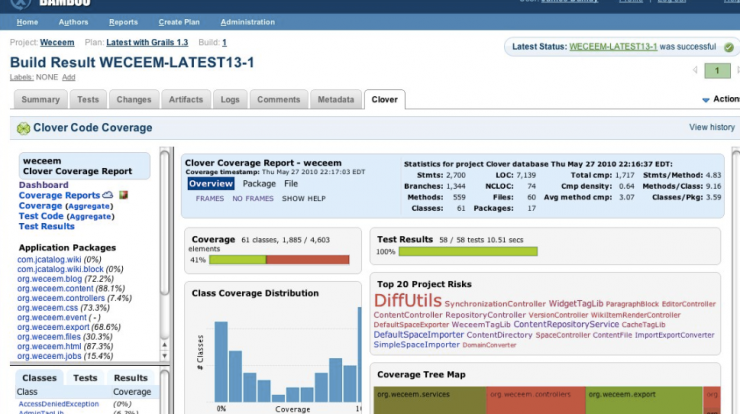Open the Dashboard link in sidebar
This screenshot has height=414, width=740.
click(43, 185)
